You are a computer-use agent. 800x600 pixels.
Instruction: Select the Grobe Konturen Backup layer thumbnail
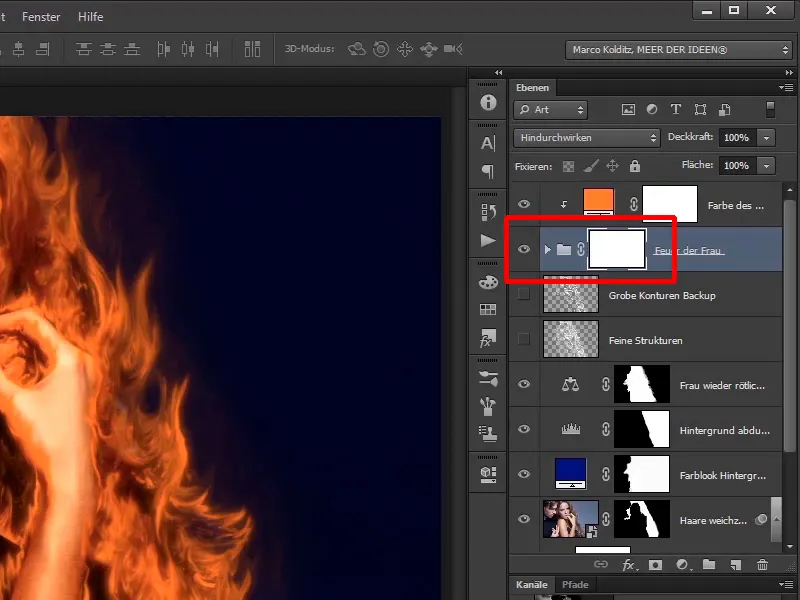571,294
